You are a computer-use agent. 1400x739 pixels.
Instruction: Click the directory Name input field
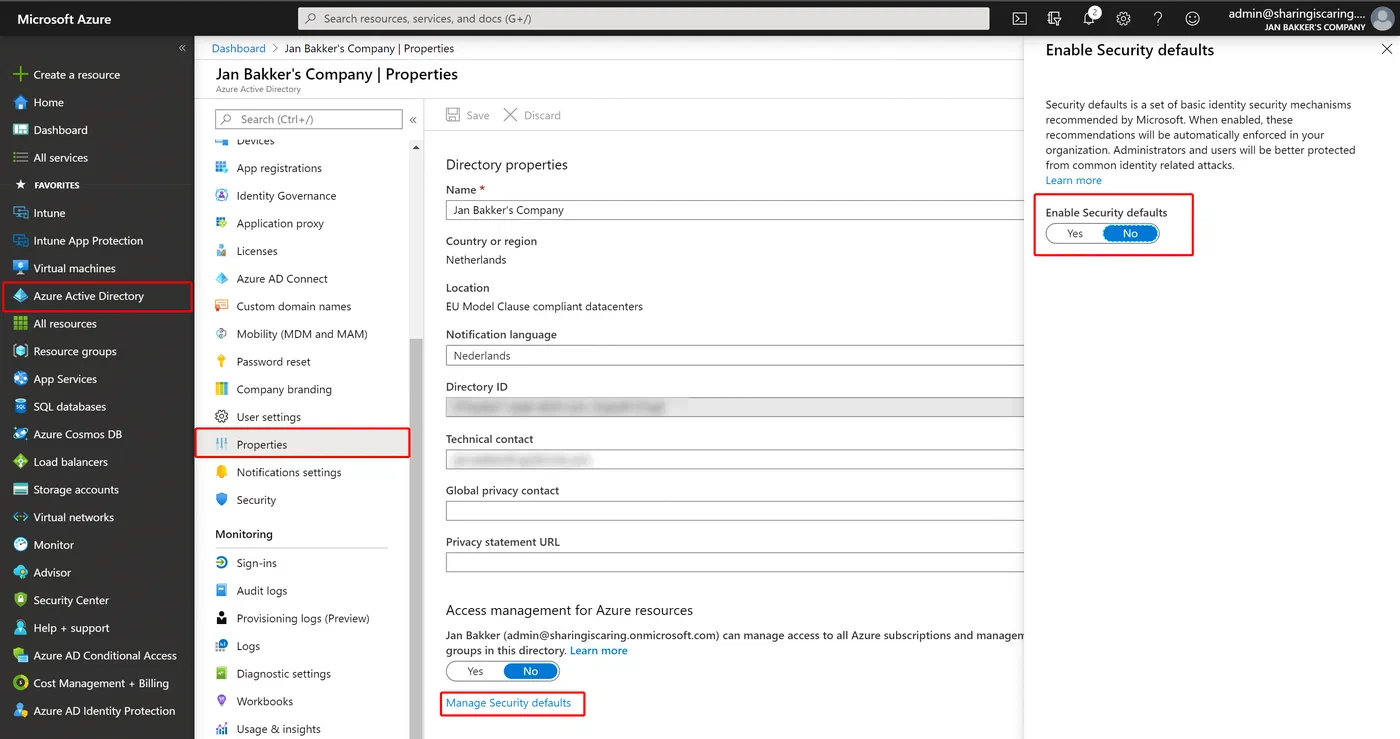tap(735, 210)
